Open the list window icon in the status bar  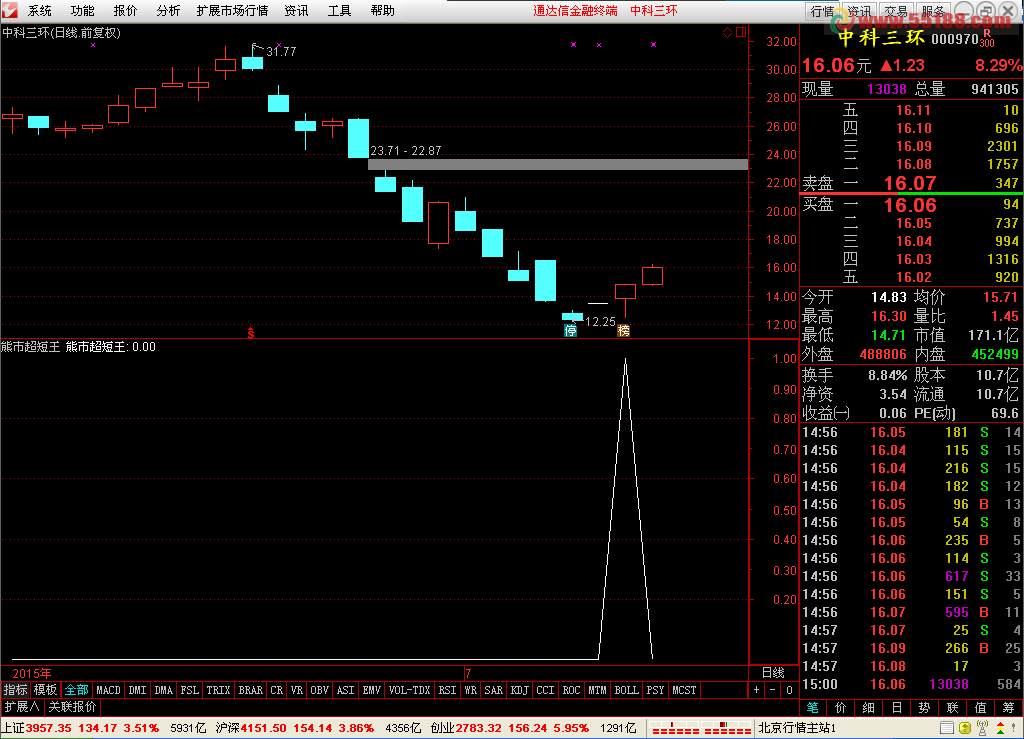pos(947,728)
